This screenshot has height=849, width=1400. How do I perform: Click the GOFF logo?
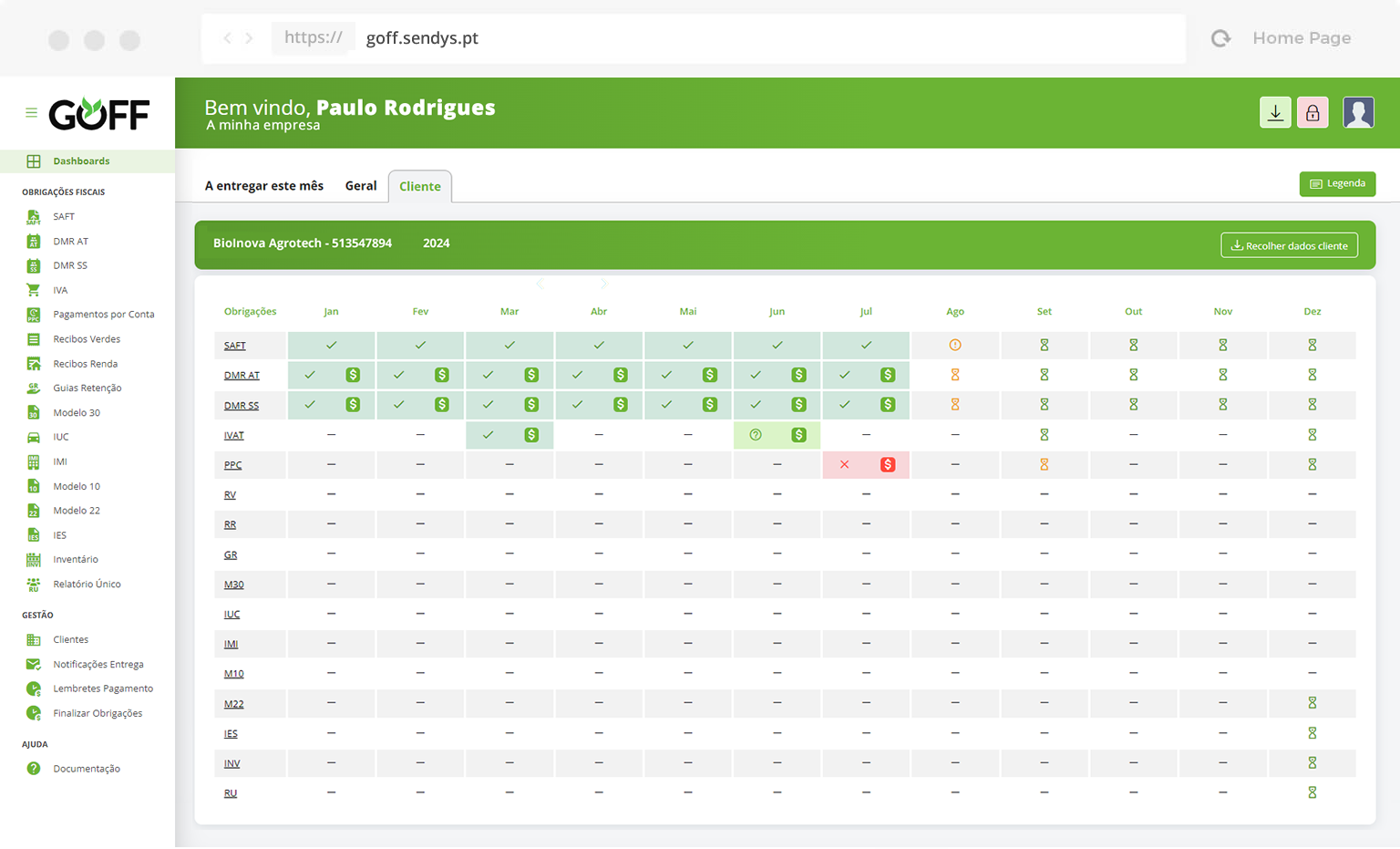coord(98,114)
